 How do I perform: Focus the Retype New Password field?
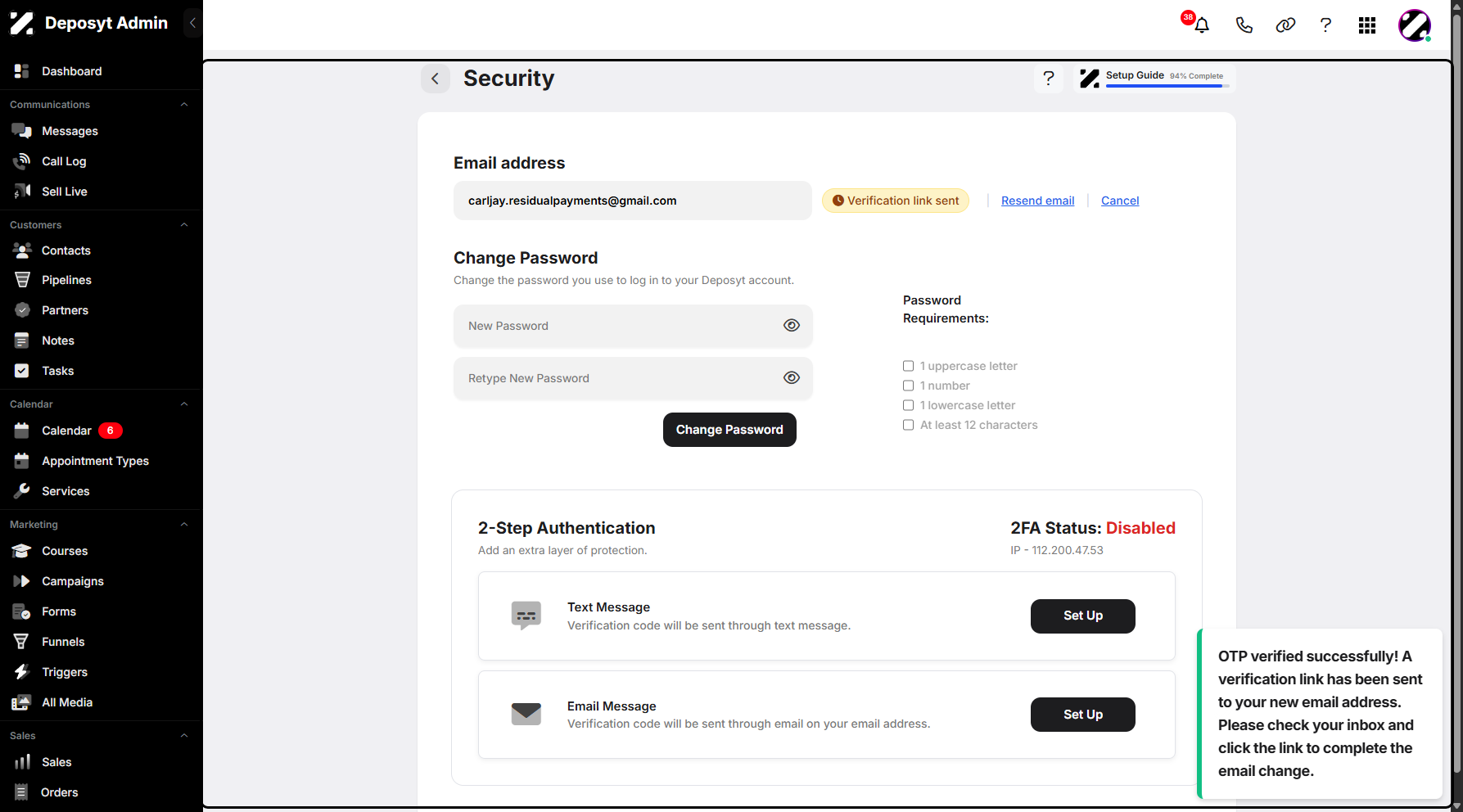point(633,378)
